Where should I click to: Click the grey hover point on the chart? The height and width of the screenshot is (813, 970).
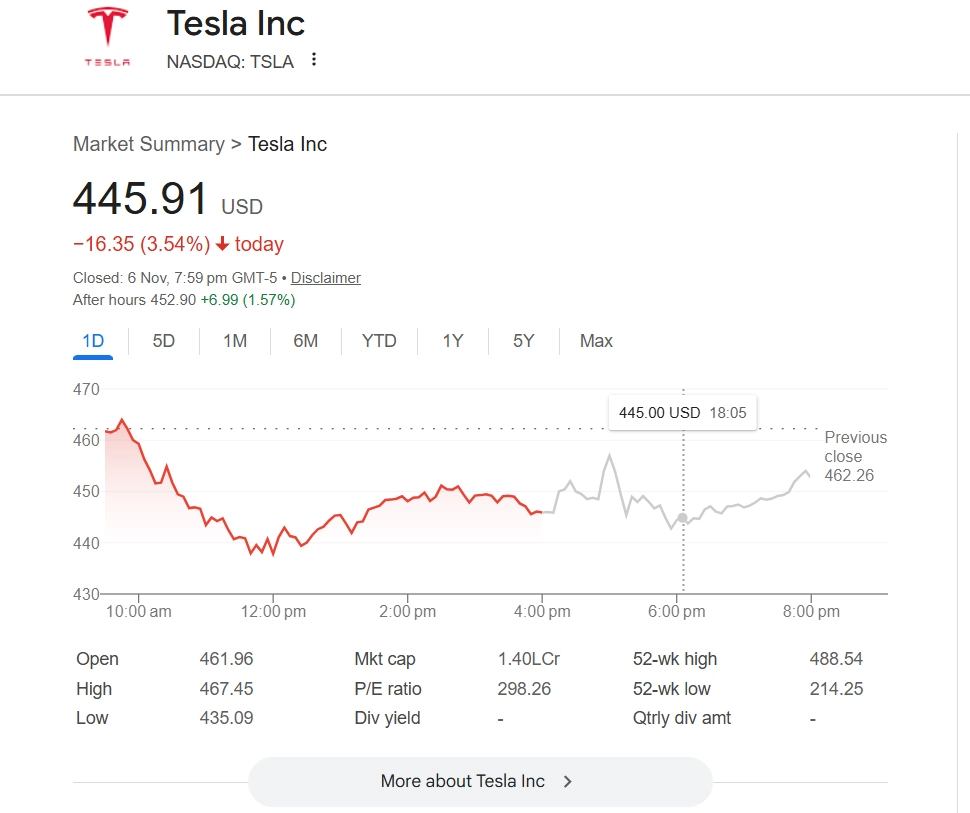click(x=683, y=518)
